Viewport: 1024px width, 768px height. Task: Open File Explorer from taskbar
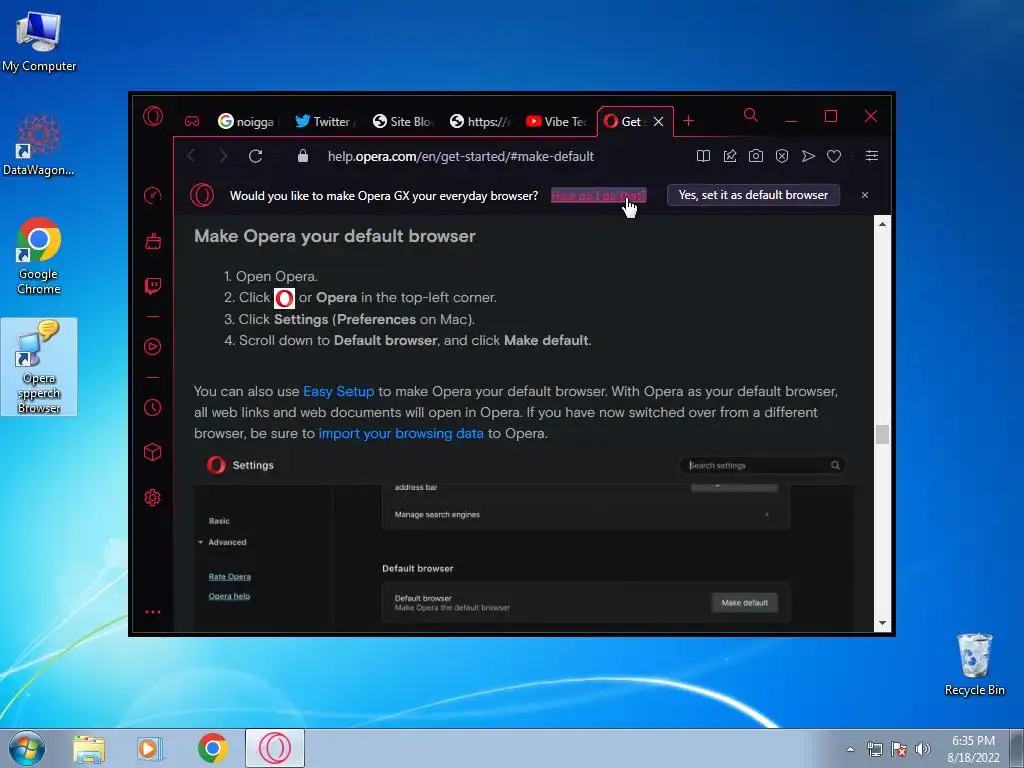pyautogui.click(x=89, y=748)
